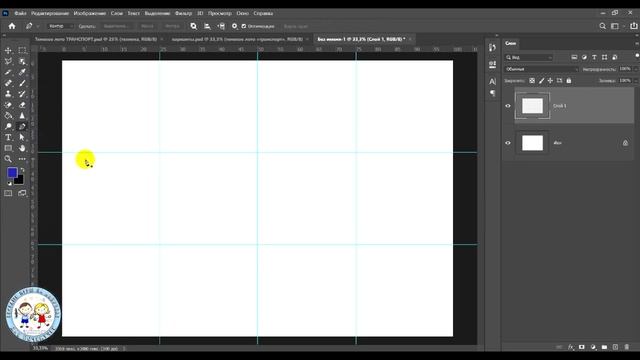
Task: Select the History Brush tool
Action: point(22,94)
